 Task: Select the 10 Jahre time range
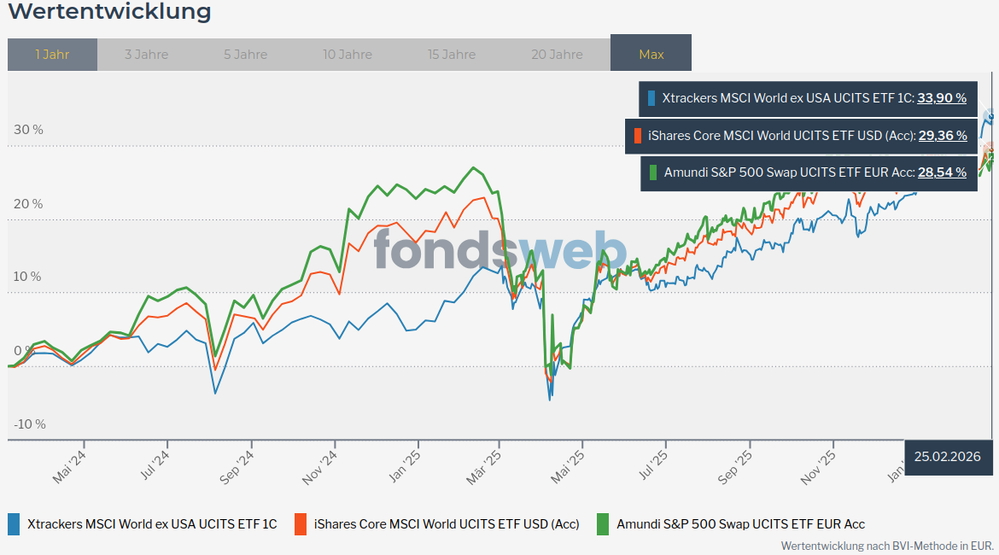click(347, 55)
